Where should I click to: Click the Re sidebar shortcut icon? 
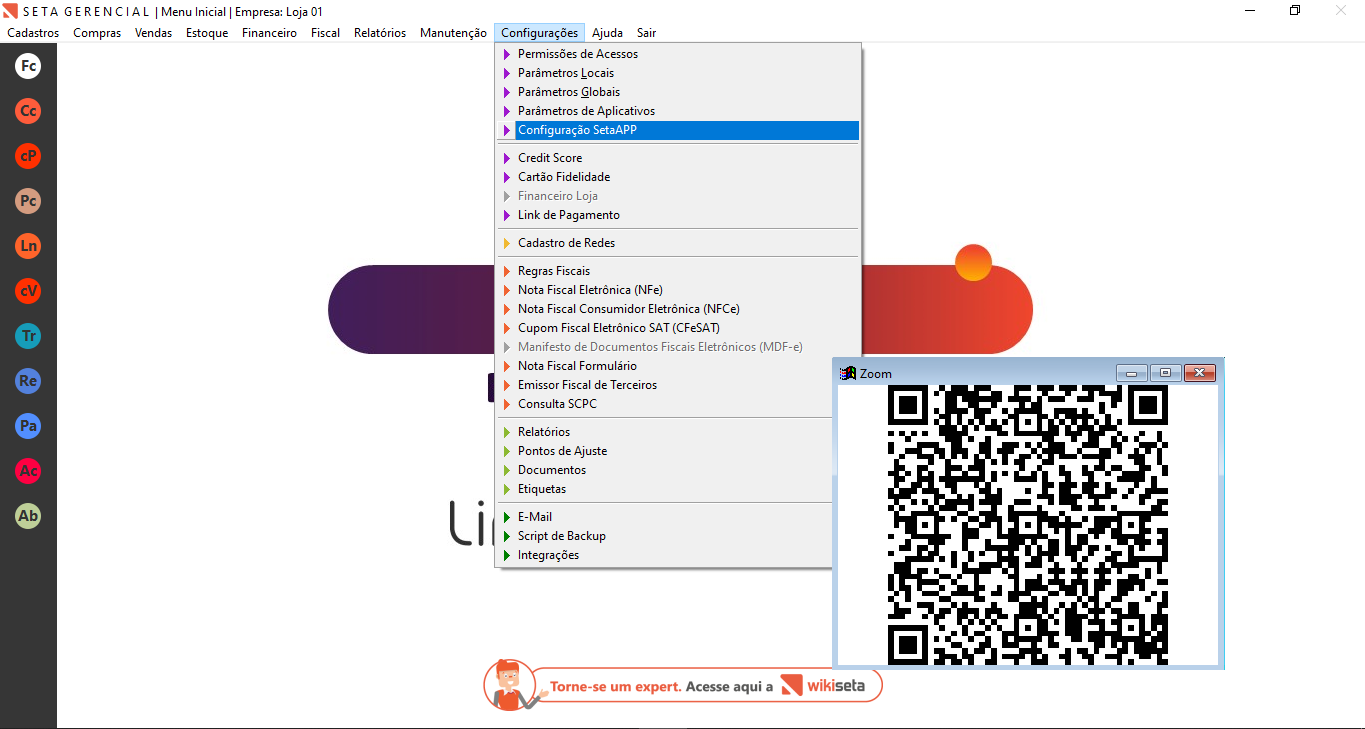28,381
